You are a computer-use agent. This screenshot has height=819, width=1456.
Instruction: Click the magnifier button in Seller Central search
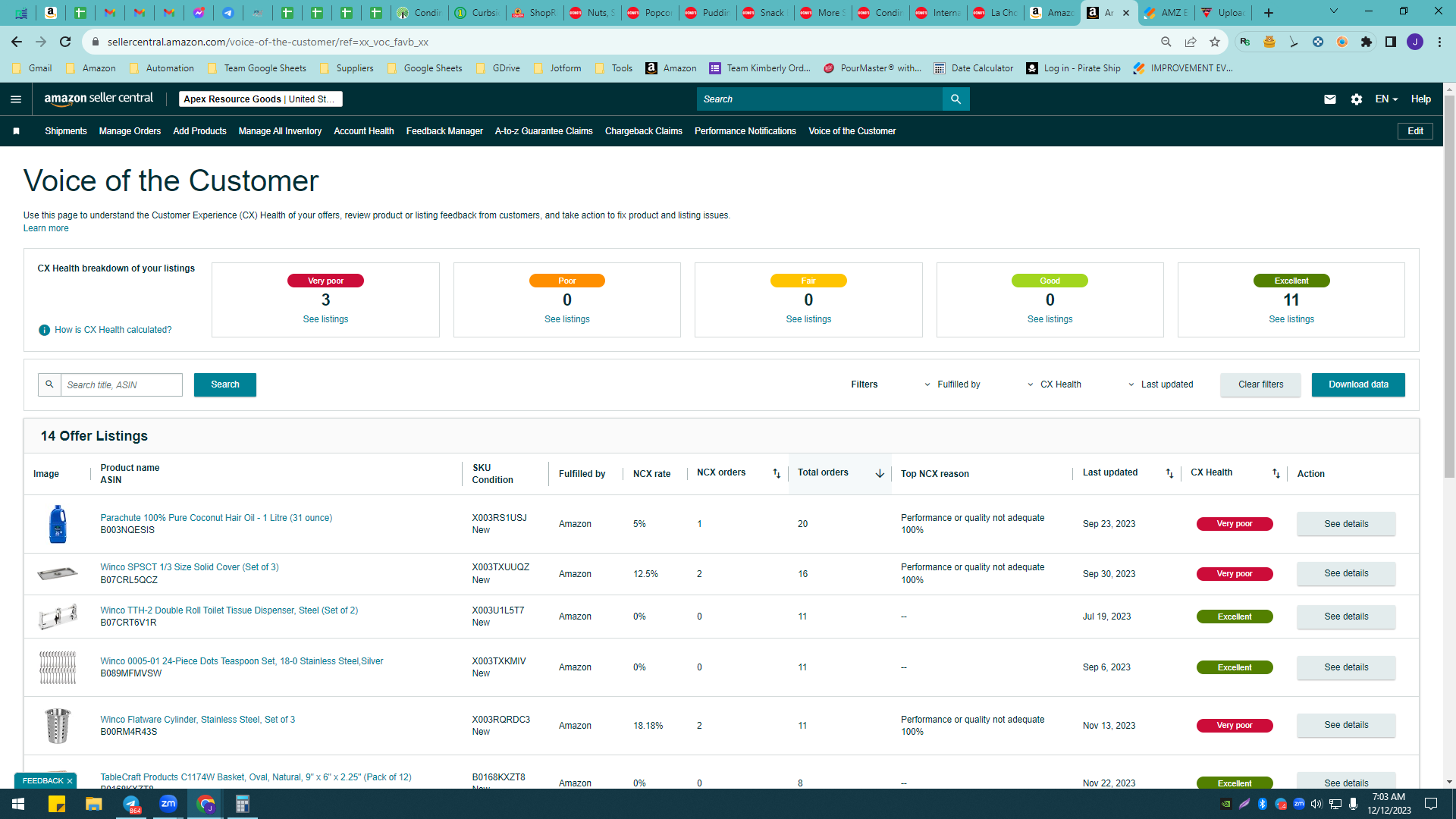[x=955, y=99]
